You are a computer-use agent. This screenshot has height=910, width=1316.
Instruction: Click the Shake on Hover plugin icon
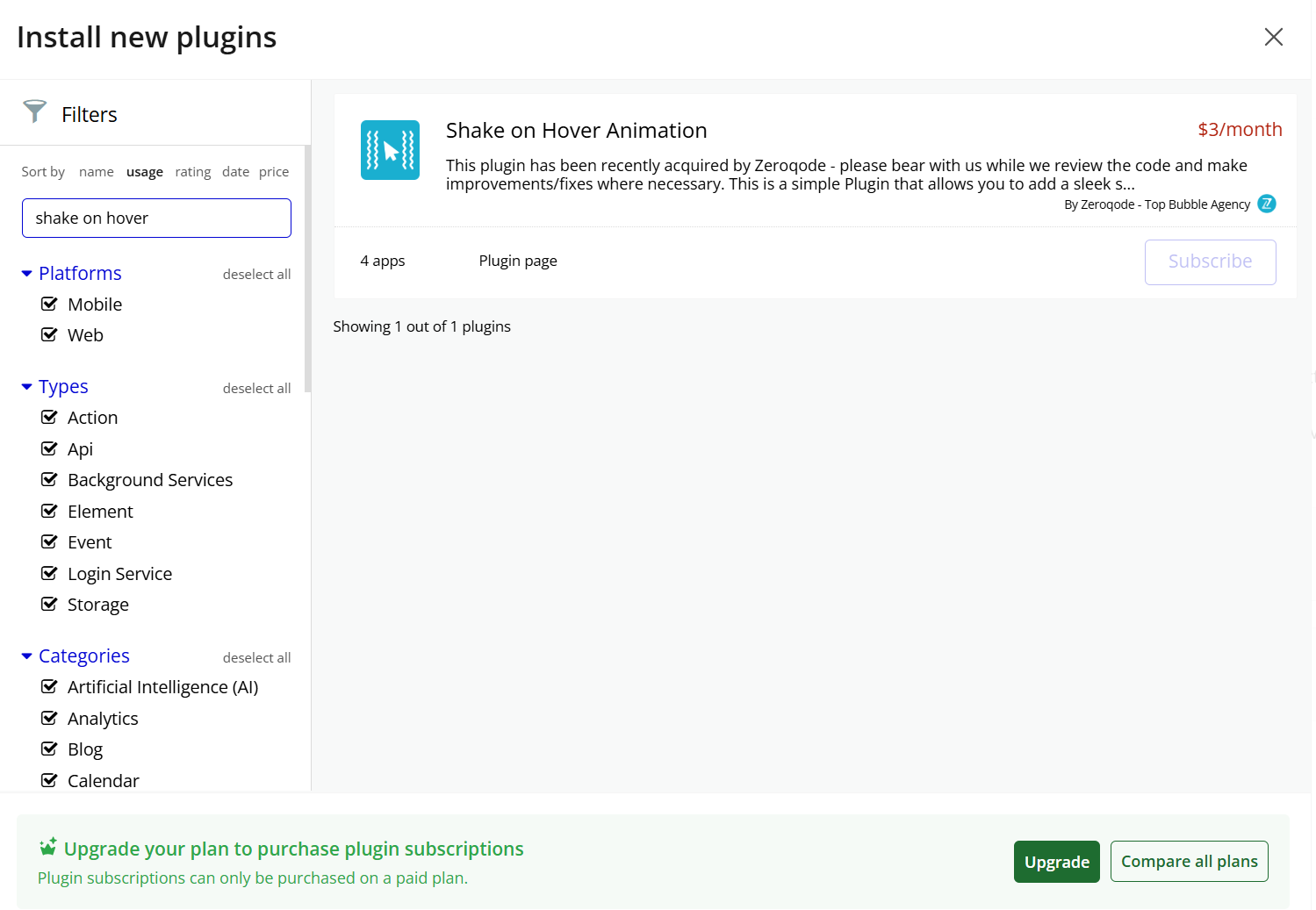390,150
